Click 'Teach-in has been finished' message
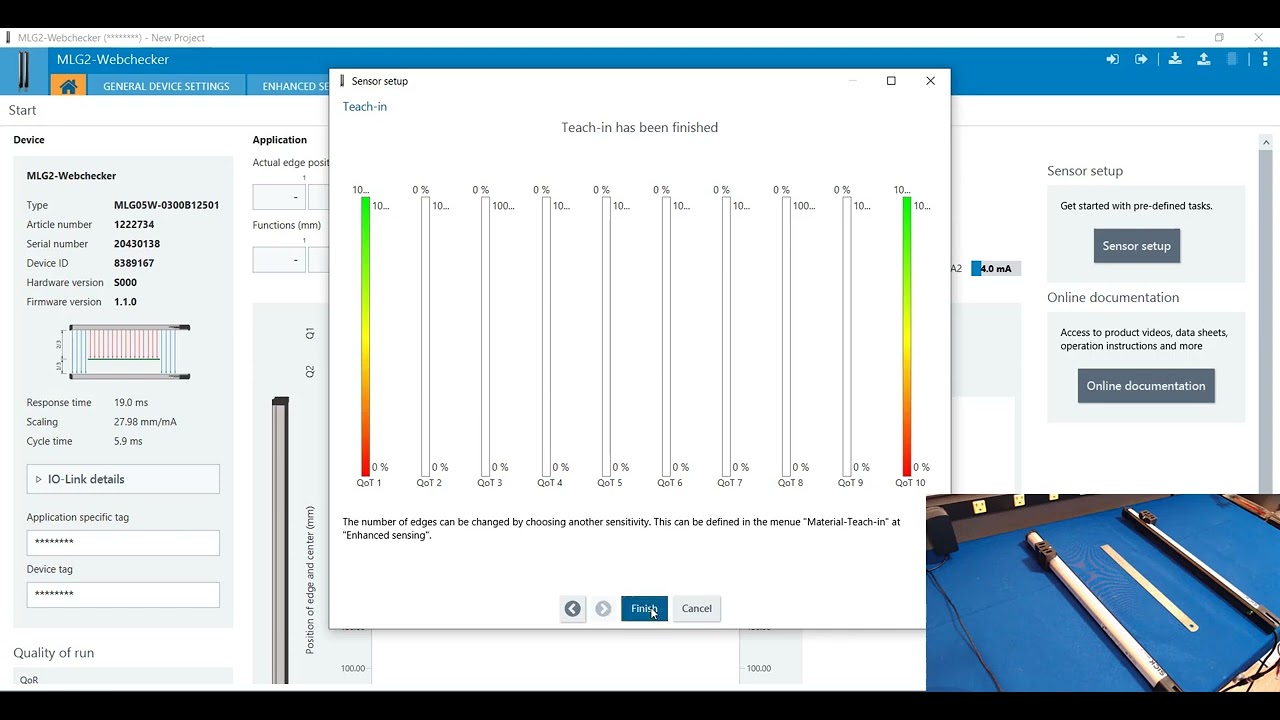This screenshot has width=1280, height=720. click(x=640, y=128)
